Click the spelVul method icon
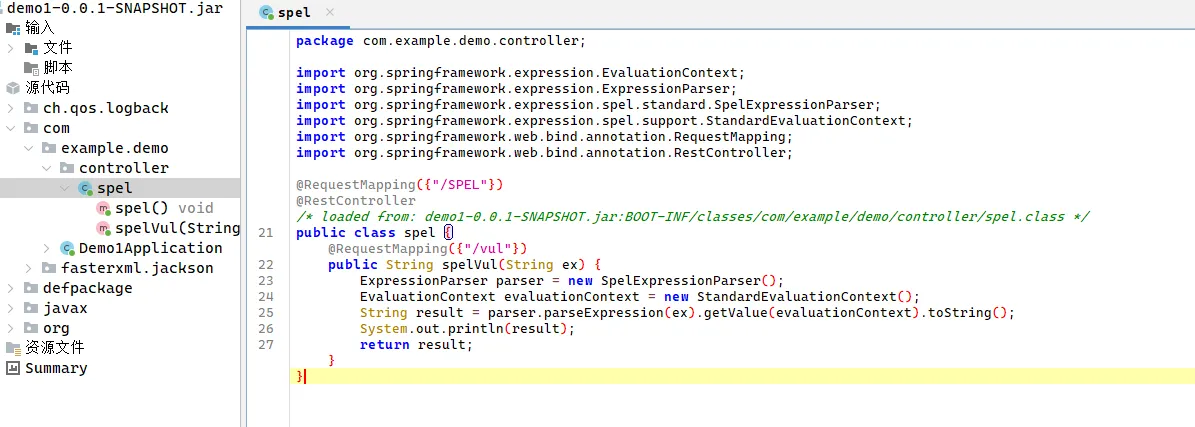The image size is (1195, 427). [x=103, y=228]
